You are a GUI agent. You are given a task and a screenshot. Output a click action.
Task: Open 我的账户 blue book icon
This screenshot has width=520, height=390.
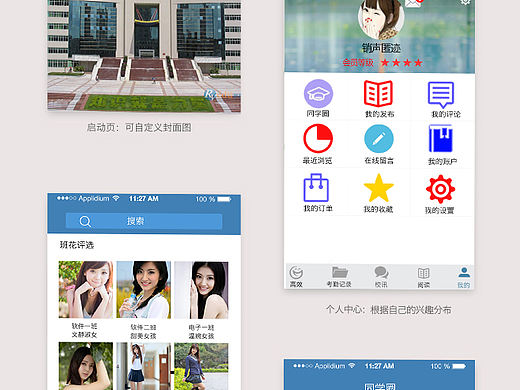click(x=440, y=138)
